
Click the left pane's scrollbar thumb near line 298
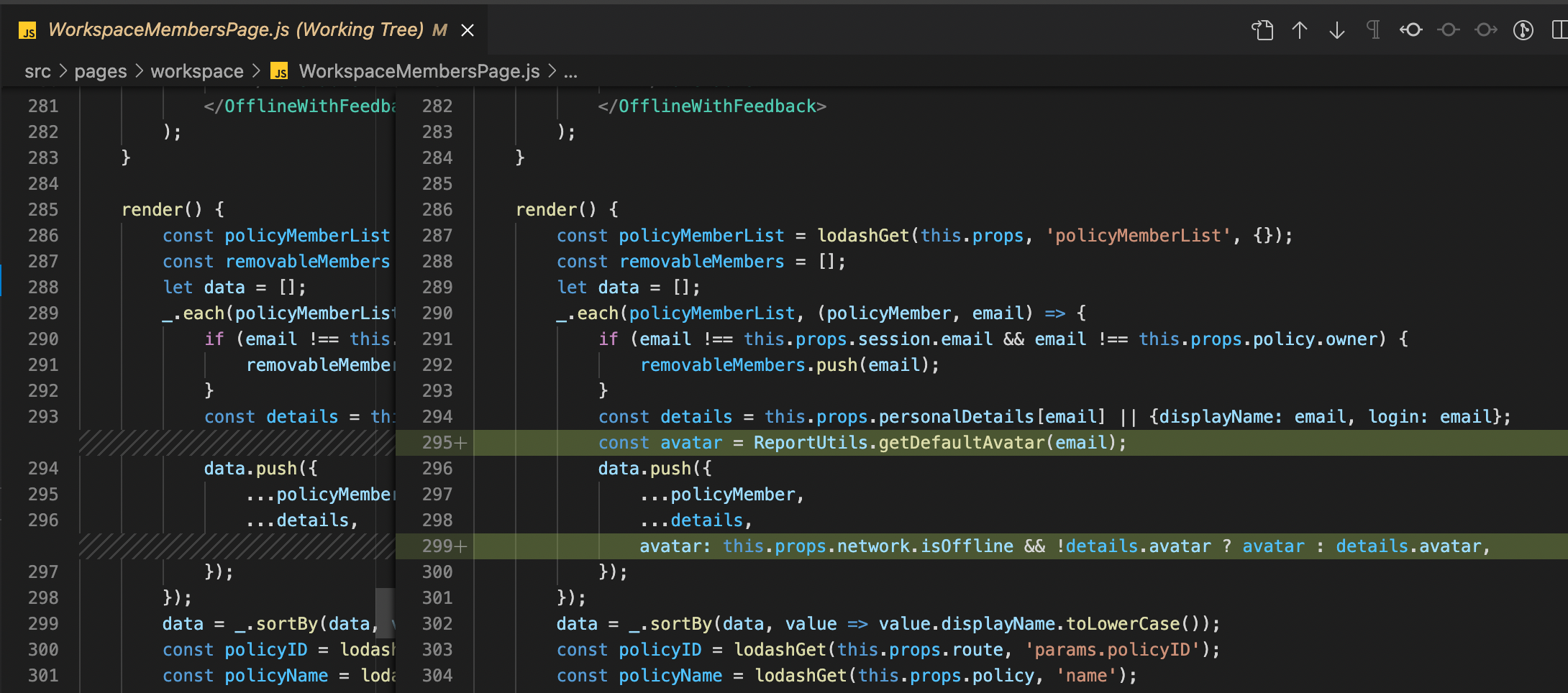pos(385,613)
